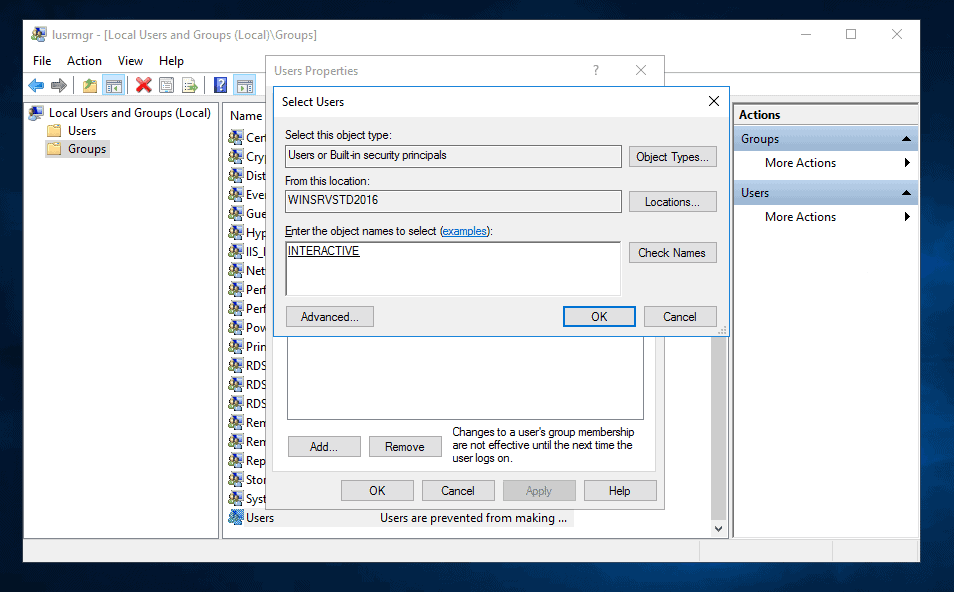Toggle the Show/Hide Console Tree icon
The height and width of the screenshot is (592, 954).
click(x=113, y=86)
